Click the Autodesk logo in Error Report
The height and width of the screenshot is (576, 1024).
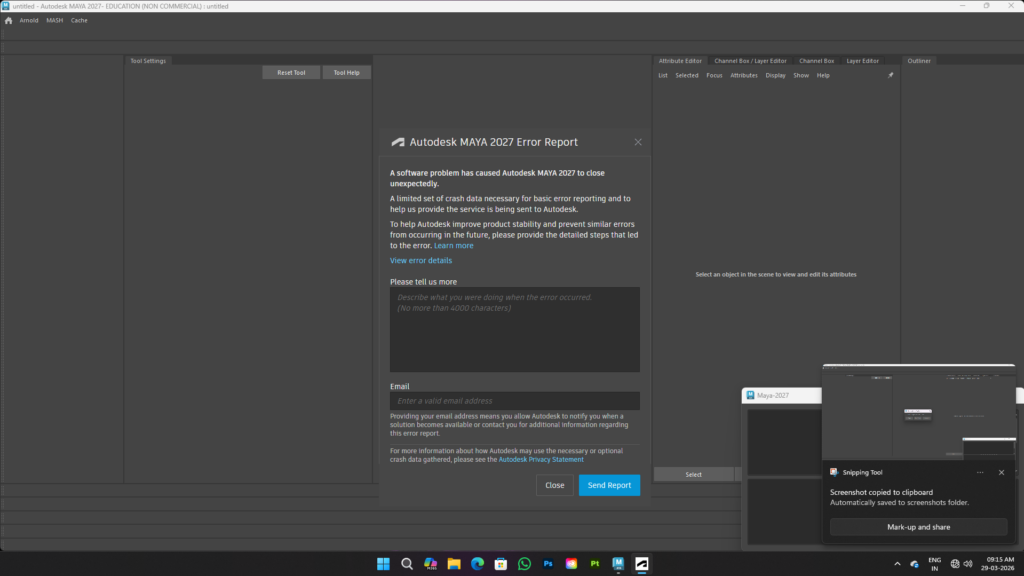[398, 142]
